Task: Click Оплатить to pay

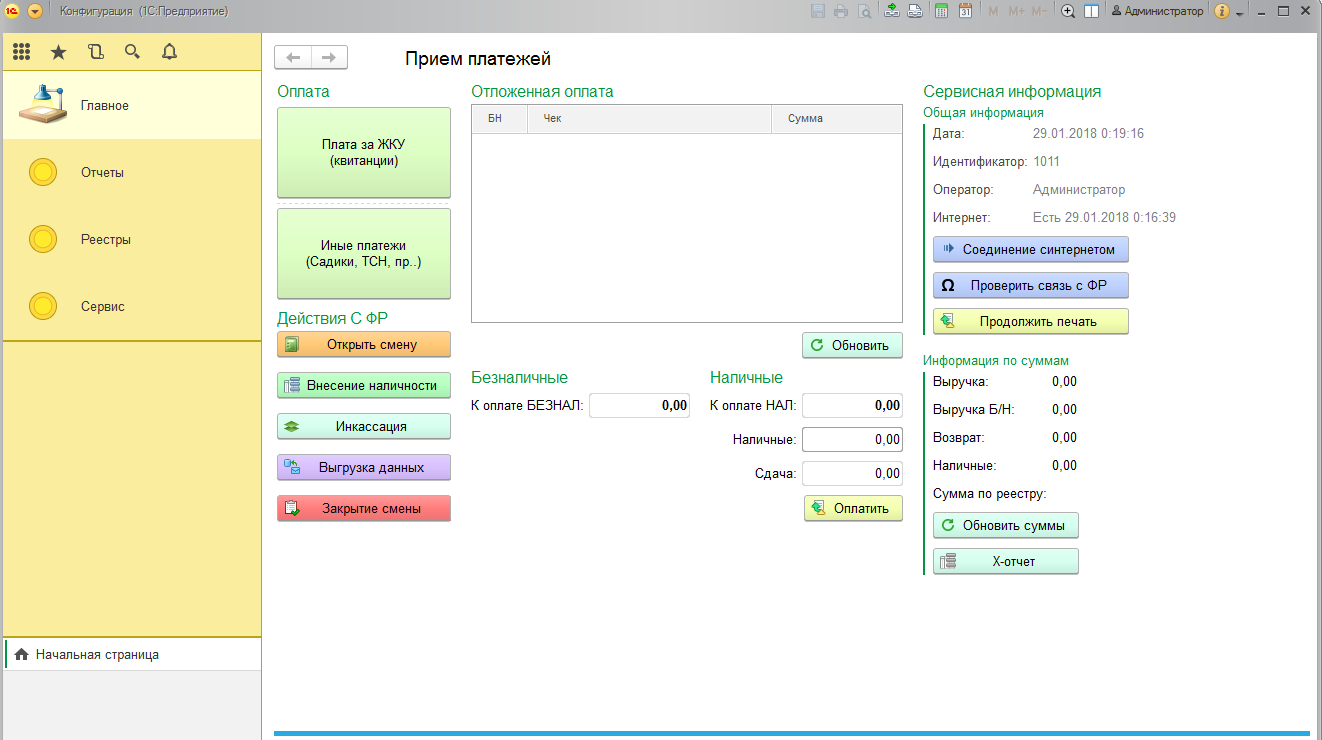Action: pyautogui.click(x=853, y=508)
